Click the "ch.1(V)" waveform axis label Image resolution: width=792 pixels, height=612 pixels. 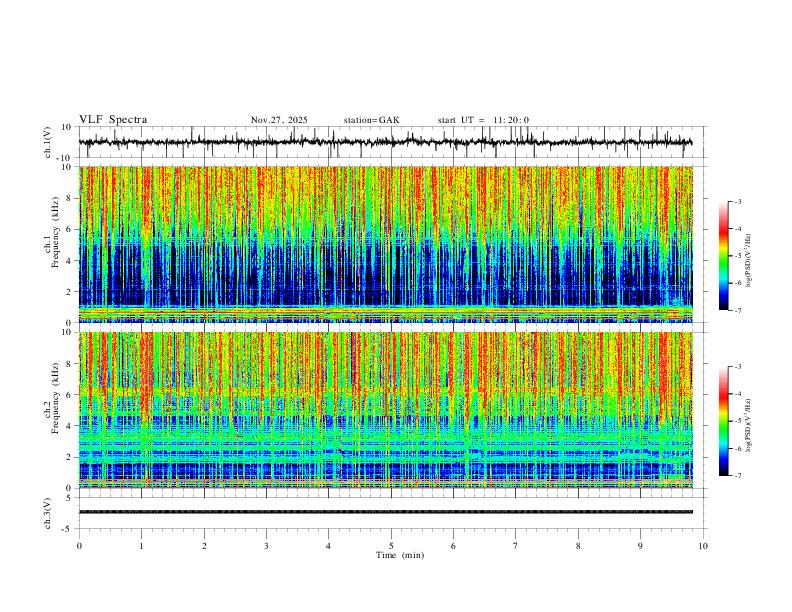[48, 142]
